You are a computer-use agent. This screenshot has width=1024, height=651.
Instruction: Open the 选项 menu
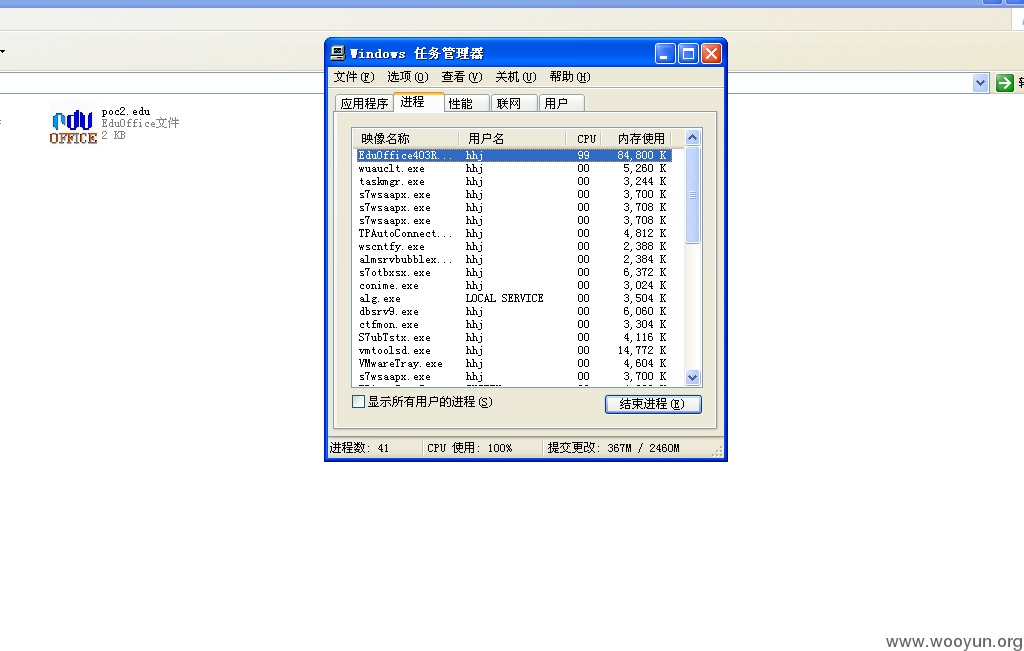click(x=408, y=77)
